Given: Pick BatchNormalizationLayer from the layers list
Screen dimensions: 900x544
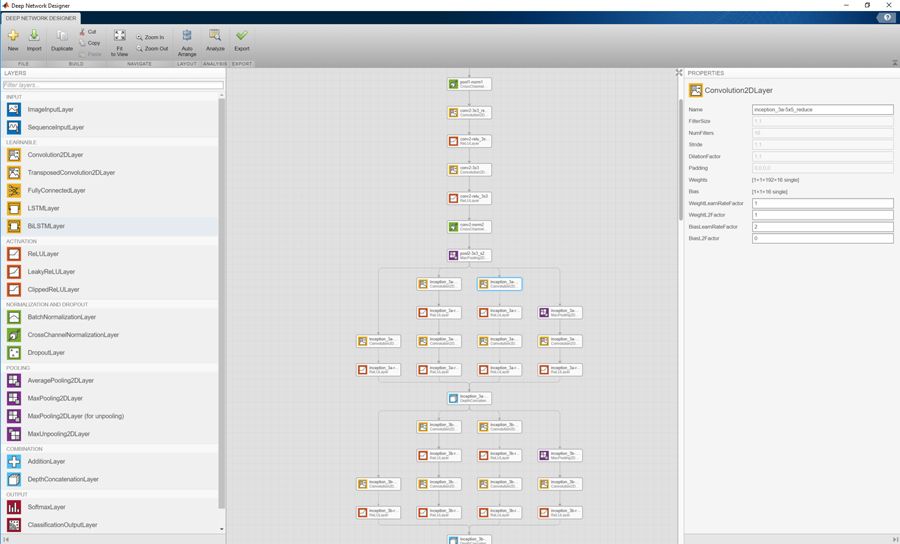Looking at the screenshot, I should [x=61, y=317].
